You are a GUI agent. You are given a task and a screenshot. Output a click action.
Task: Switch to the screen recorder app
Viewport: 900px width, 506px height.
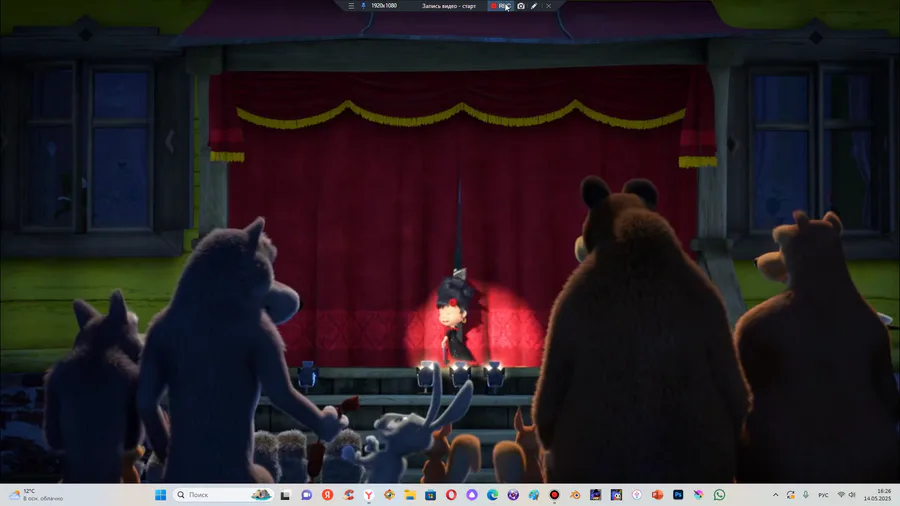(554, 495)
